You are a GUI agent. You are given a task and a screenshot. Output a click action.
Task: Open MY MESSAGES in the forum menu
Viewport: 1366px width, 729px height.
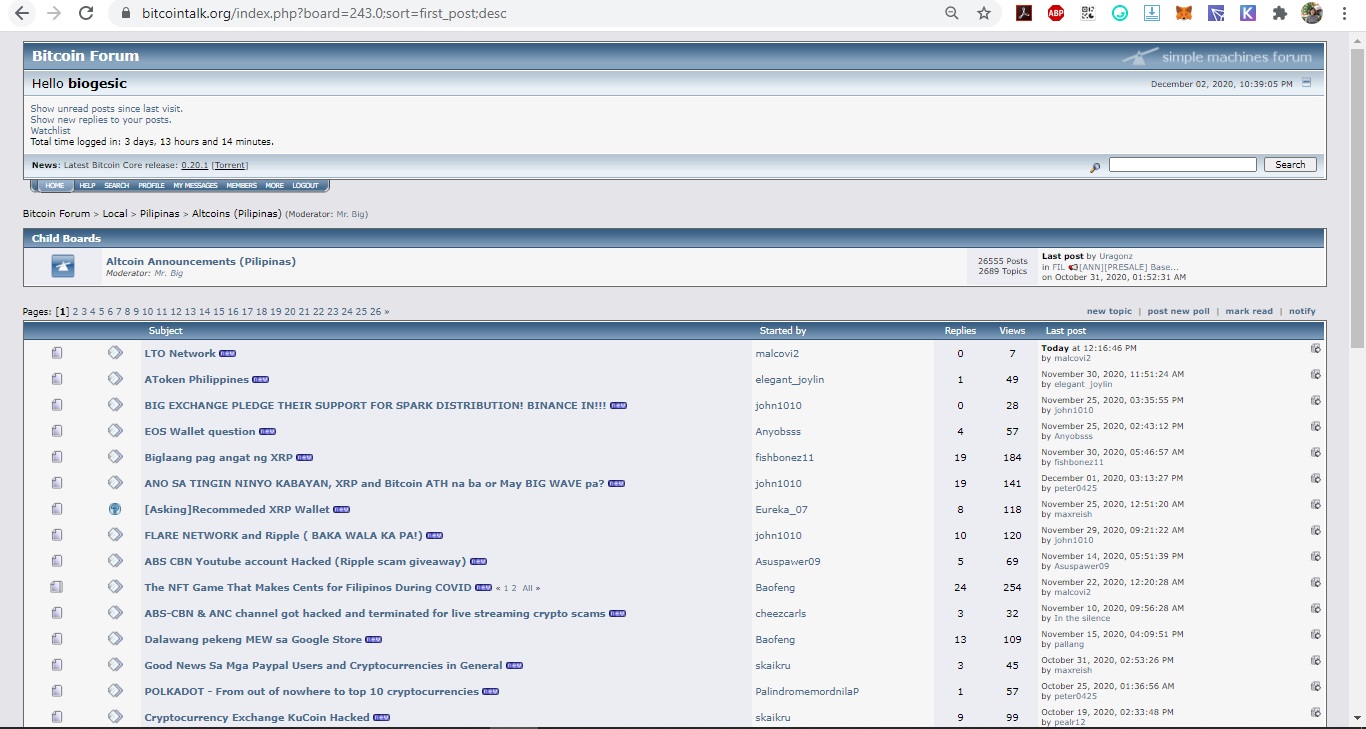[195, 185]
